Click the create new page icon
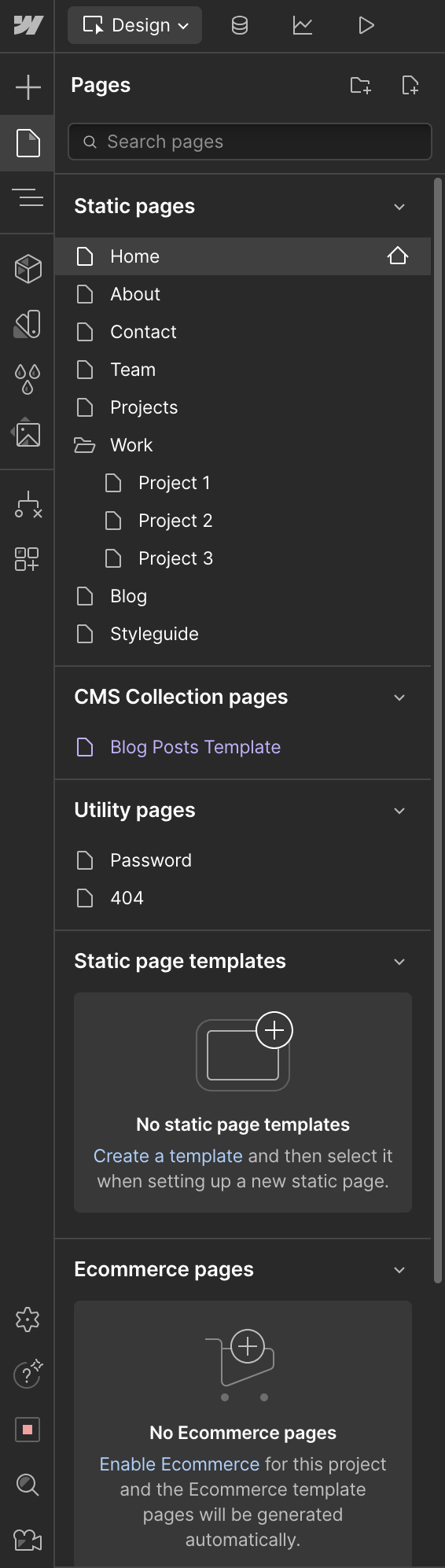Screen dimensions: 445x1568 pos(410,86)
